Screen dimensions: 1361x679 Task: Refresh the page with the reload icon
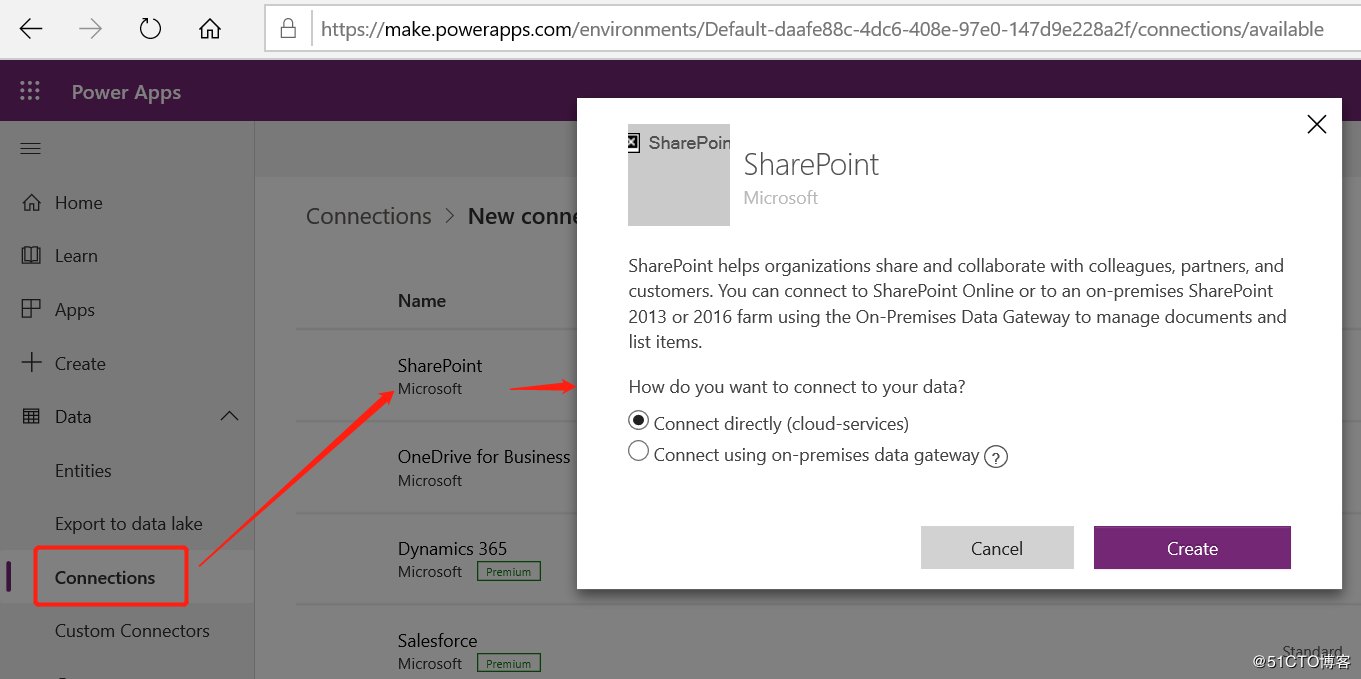[x=150, y=29]
